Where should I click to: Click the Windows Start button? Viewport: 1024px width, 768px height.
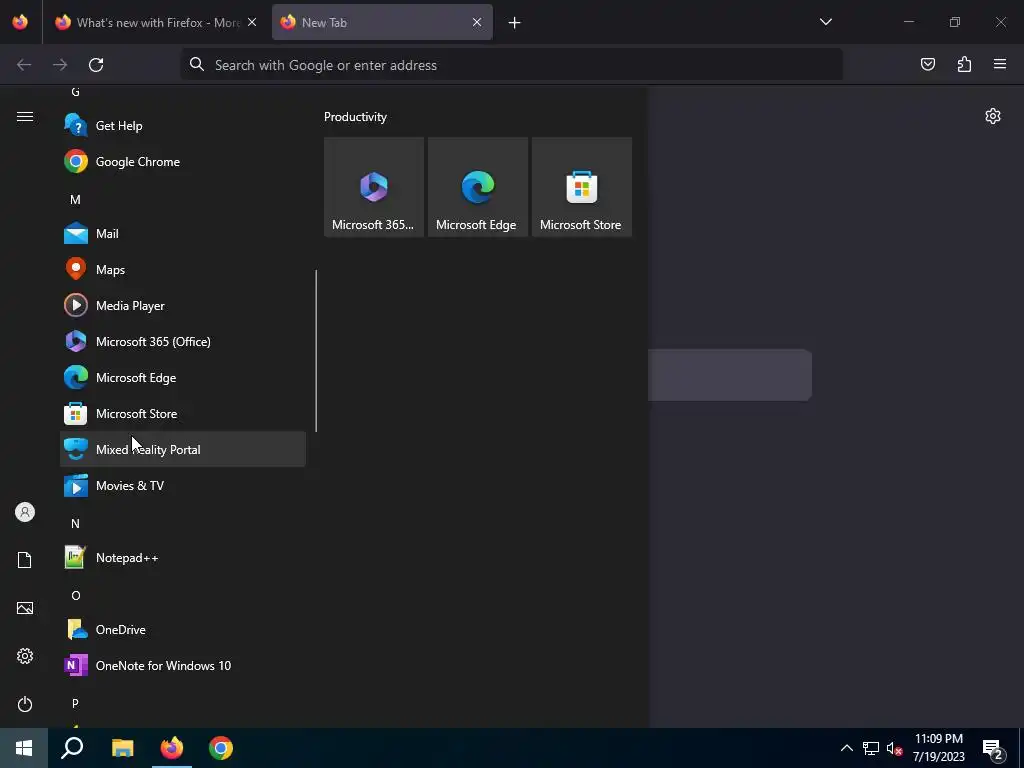(x=24, y=748)
